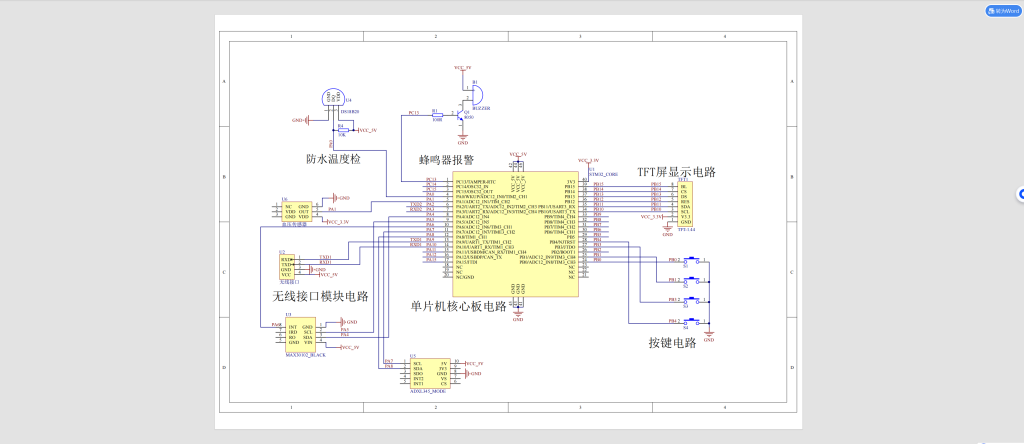Click the 按键电路 label
Screen dimensions: 1024x444
tap(672, 343)
